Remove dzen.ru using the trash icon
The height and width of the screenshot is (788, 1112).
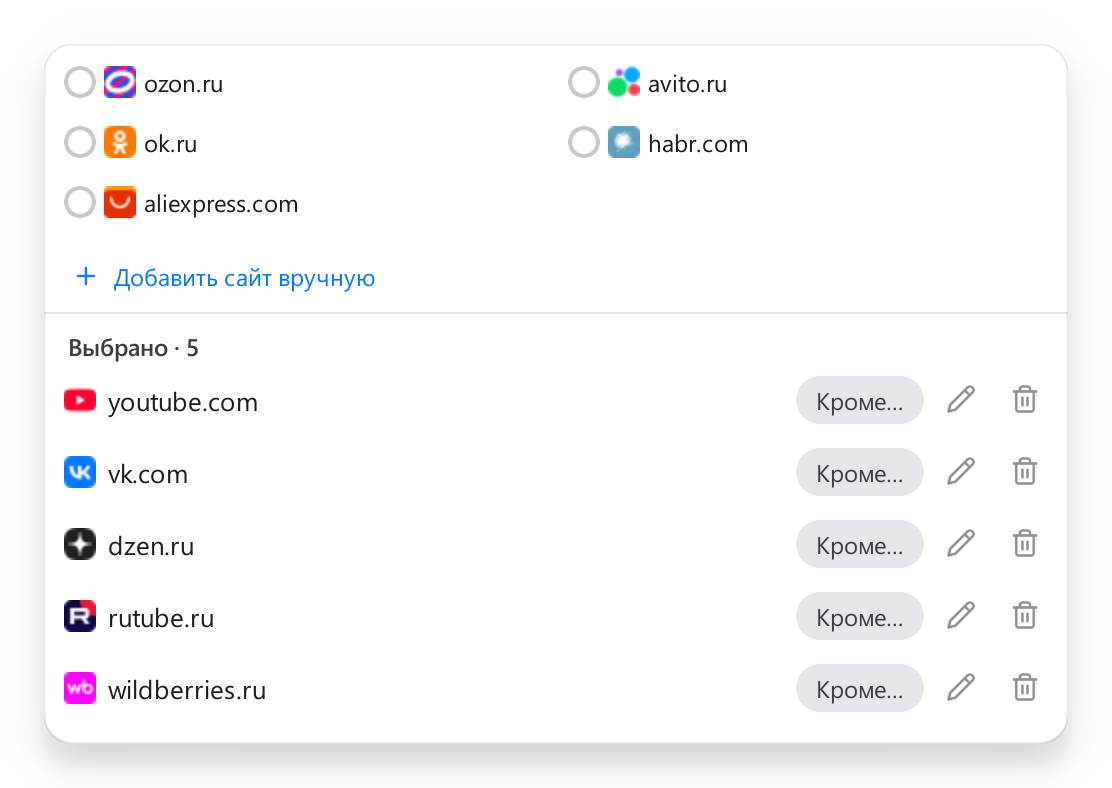coord(1025,544)
